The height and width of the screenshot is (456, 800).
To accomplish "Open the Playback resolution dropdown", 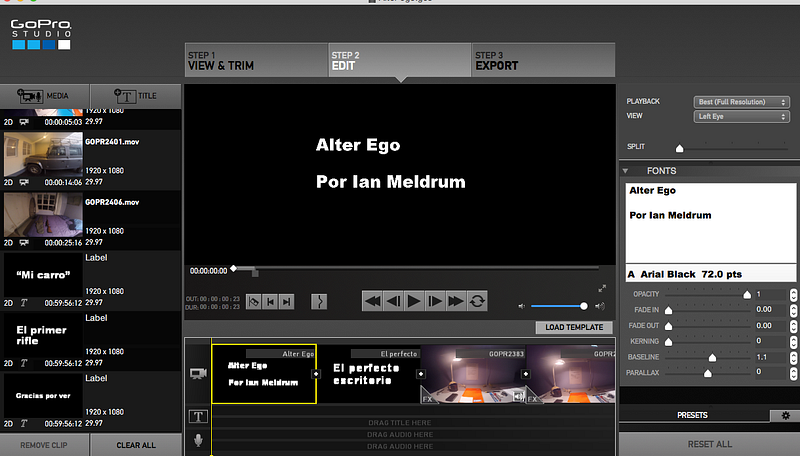I will tap(741, 102).
